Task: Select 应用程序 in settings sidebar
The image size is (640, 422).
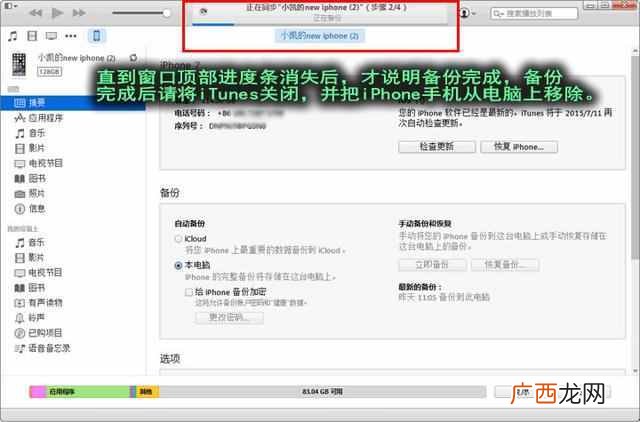Action: pos(39,118)
